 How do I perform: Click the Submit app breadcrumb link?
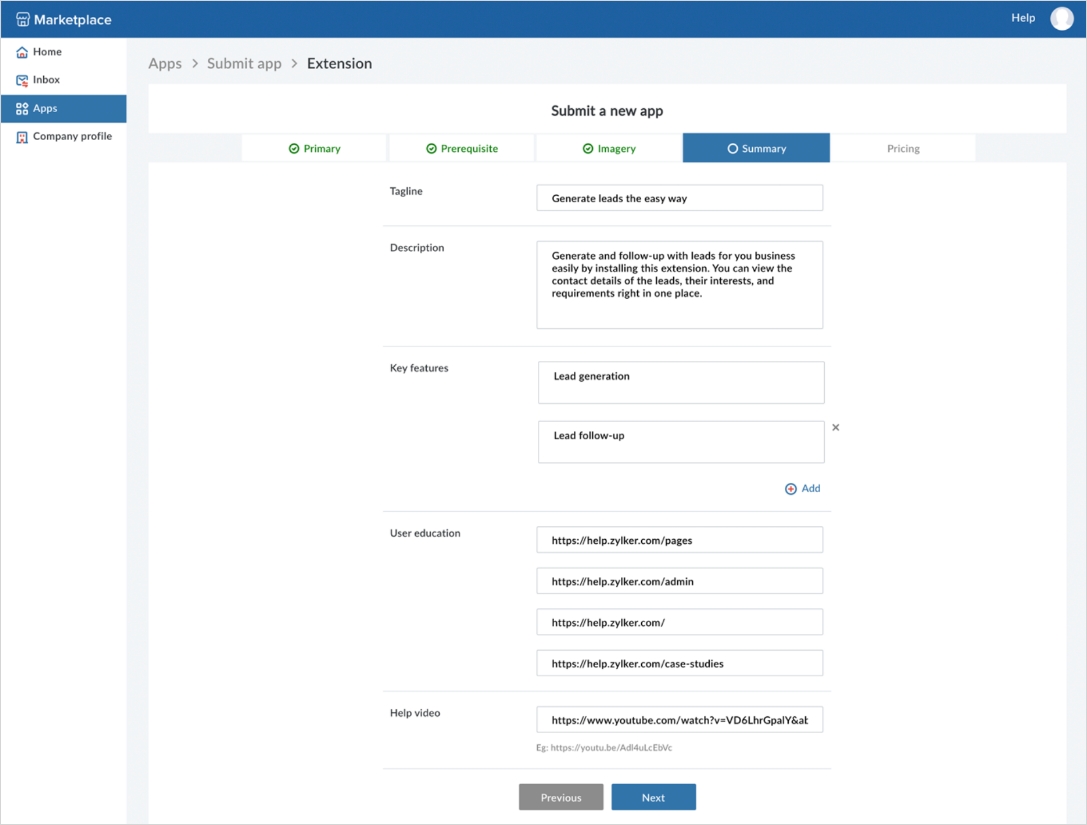[x=244, y=64]
